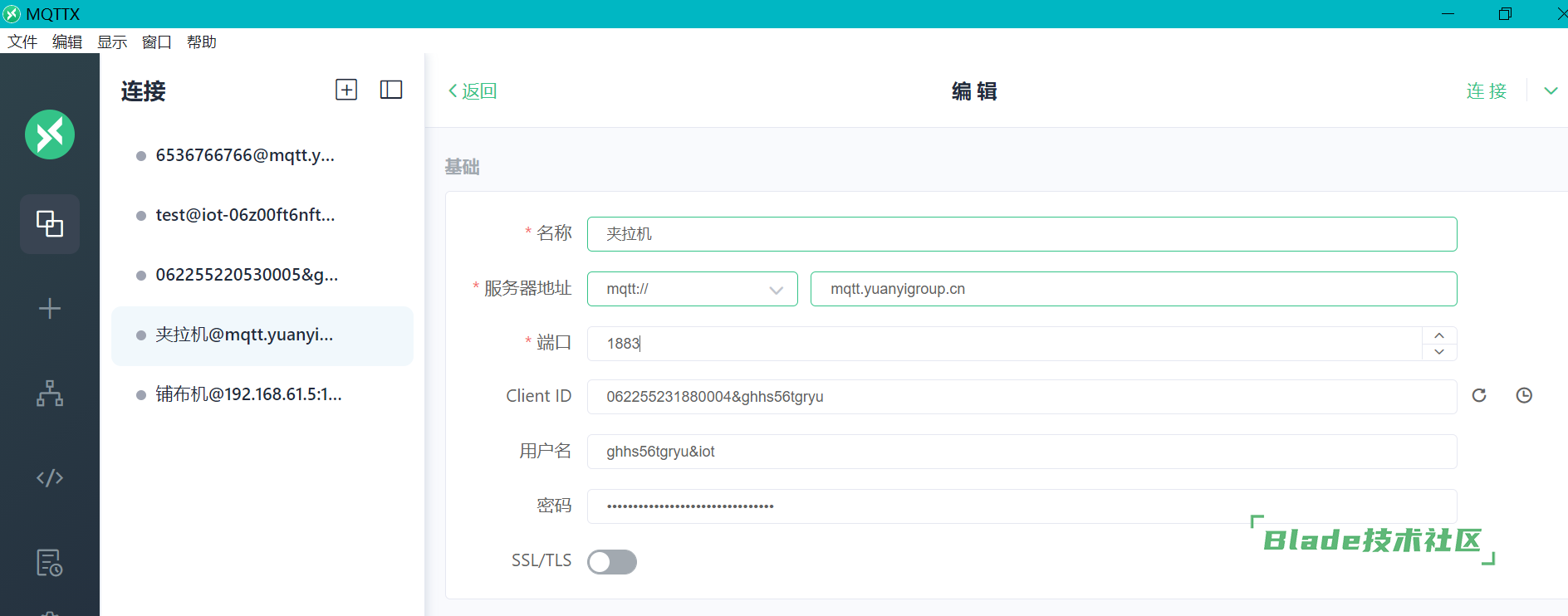
Task: Open the Viewer network icon in sidebar
Action: click(50, 394)
